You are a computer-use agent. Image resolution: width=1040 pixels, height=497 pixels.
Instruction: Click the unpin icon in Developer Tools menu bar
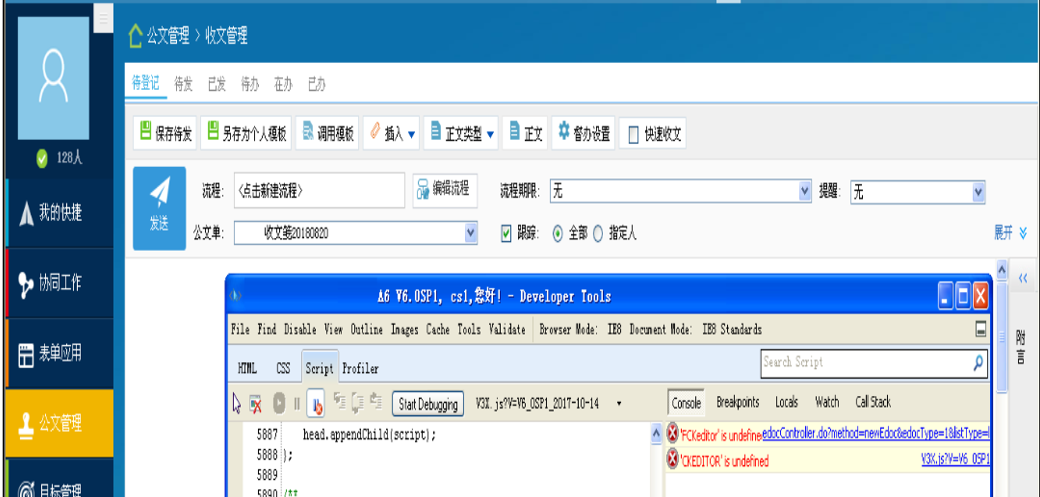(980, 329)
